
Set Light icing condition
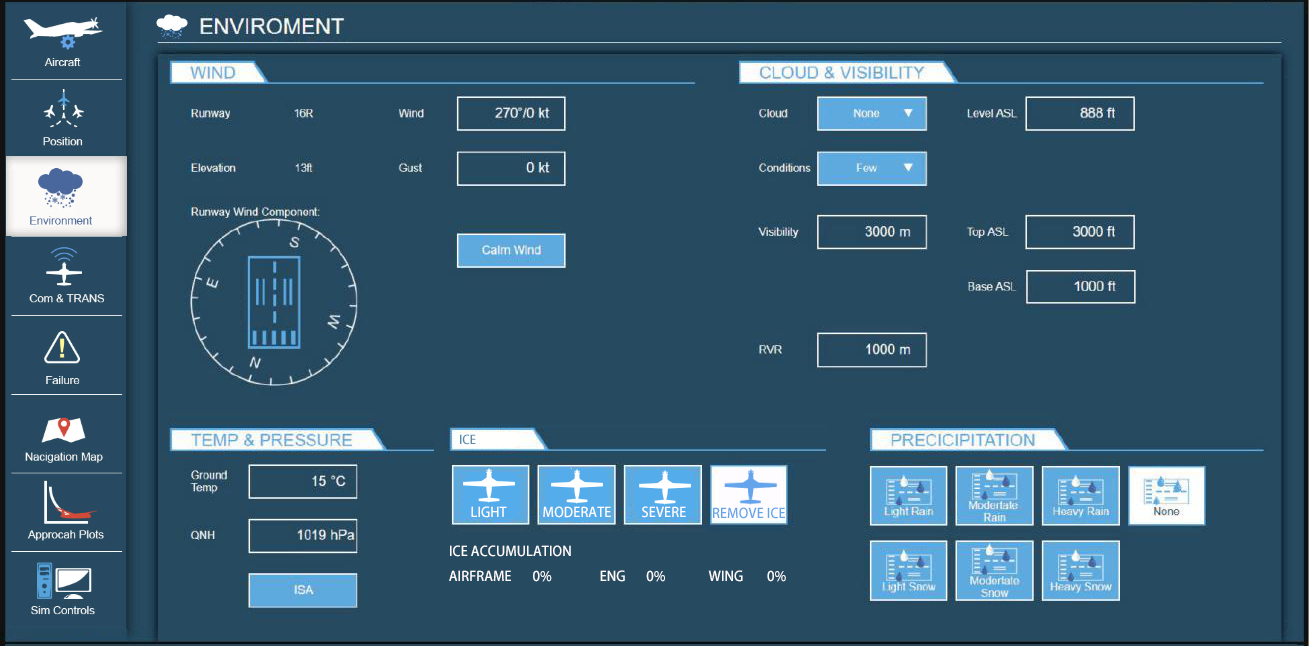tap(490, 495)
